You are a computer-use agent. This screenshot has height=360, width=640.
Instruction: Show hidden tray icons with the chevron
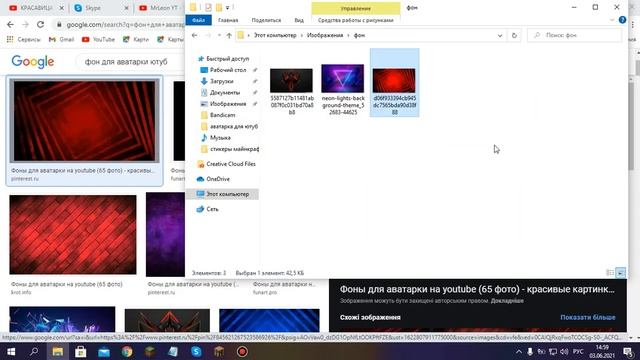tap(519, 351)
